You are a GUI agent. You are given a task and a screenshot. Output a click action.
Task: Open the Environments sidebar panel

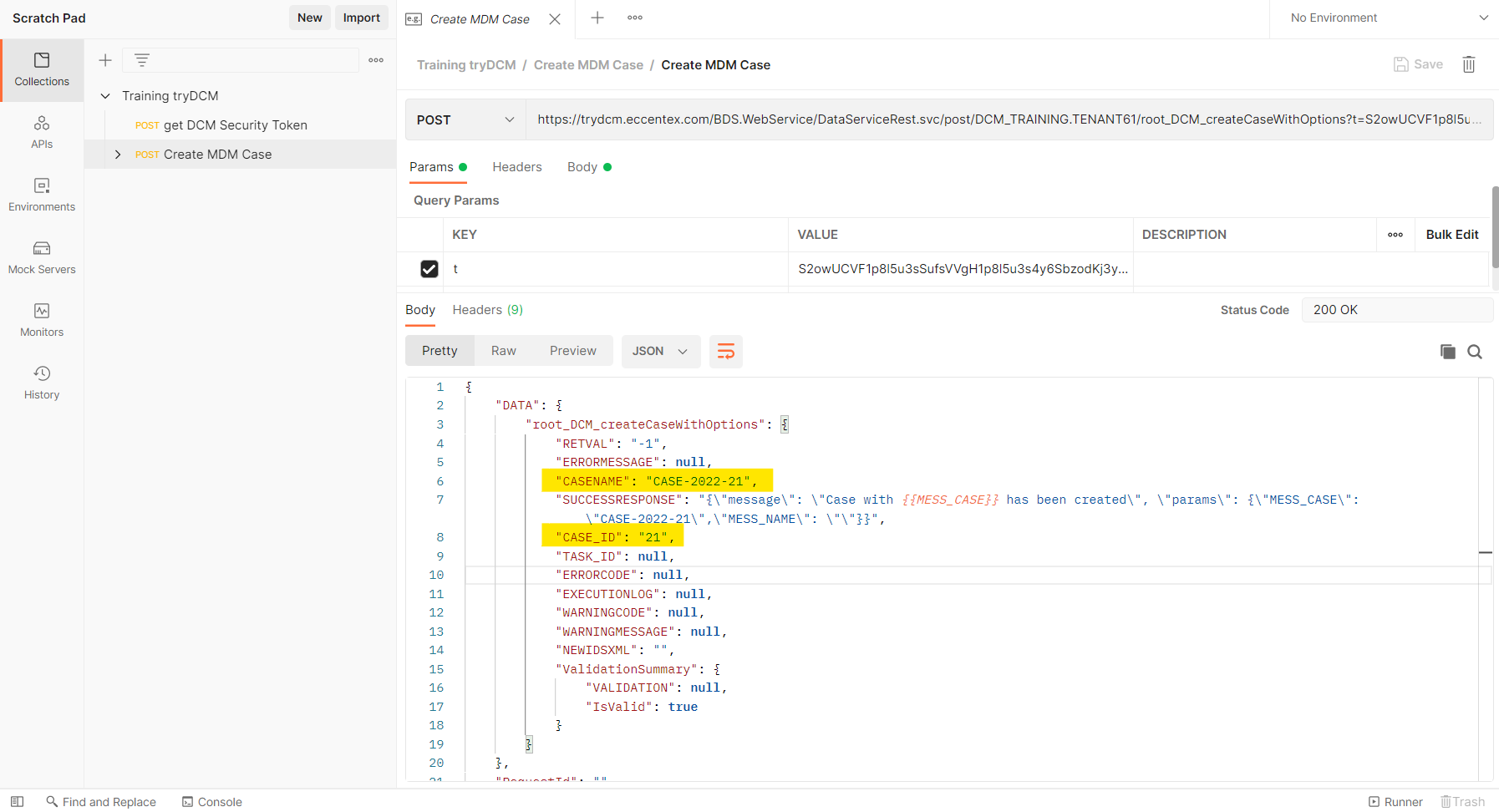42,195
